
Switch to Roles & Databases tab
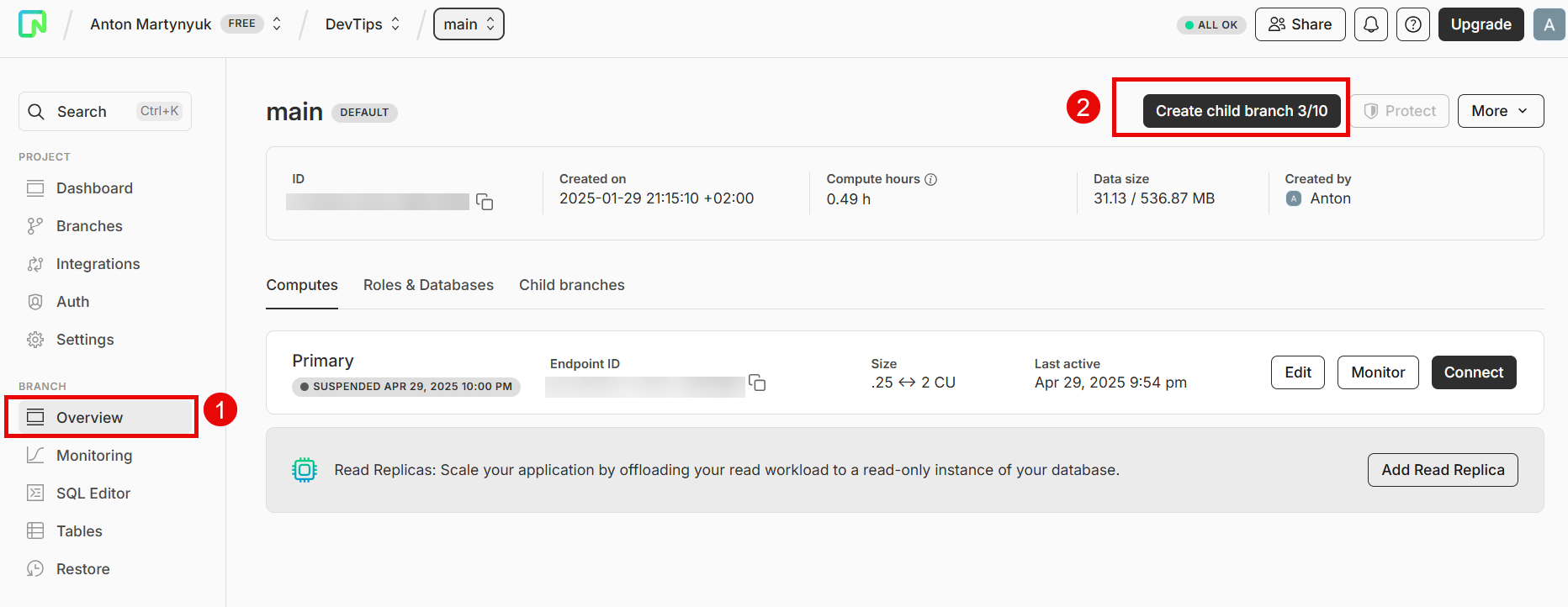coord(428,285)
